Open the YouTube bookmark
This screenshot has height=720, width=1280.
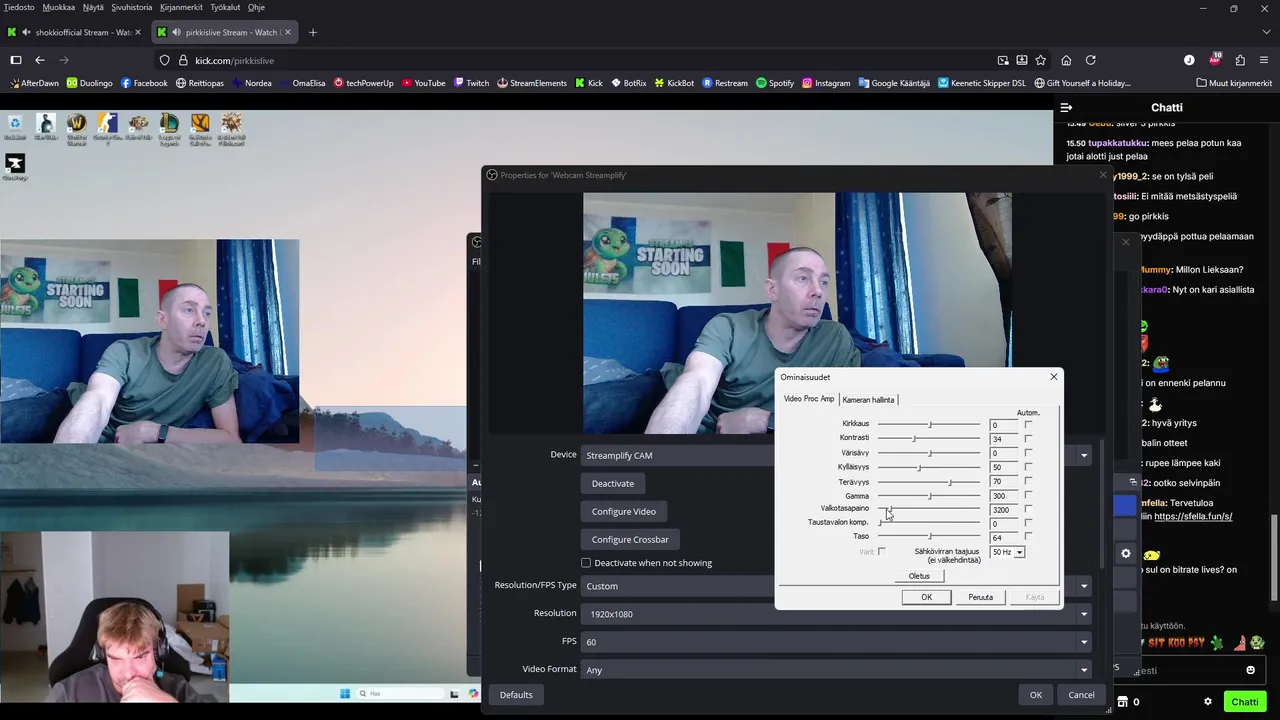(x=423, y=83)
